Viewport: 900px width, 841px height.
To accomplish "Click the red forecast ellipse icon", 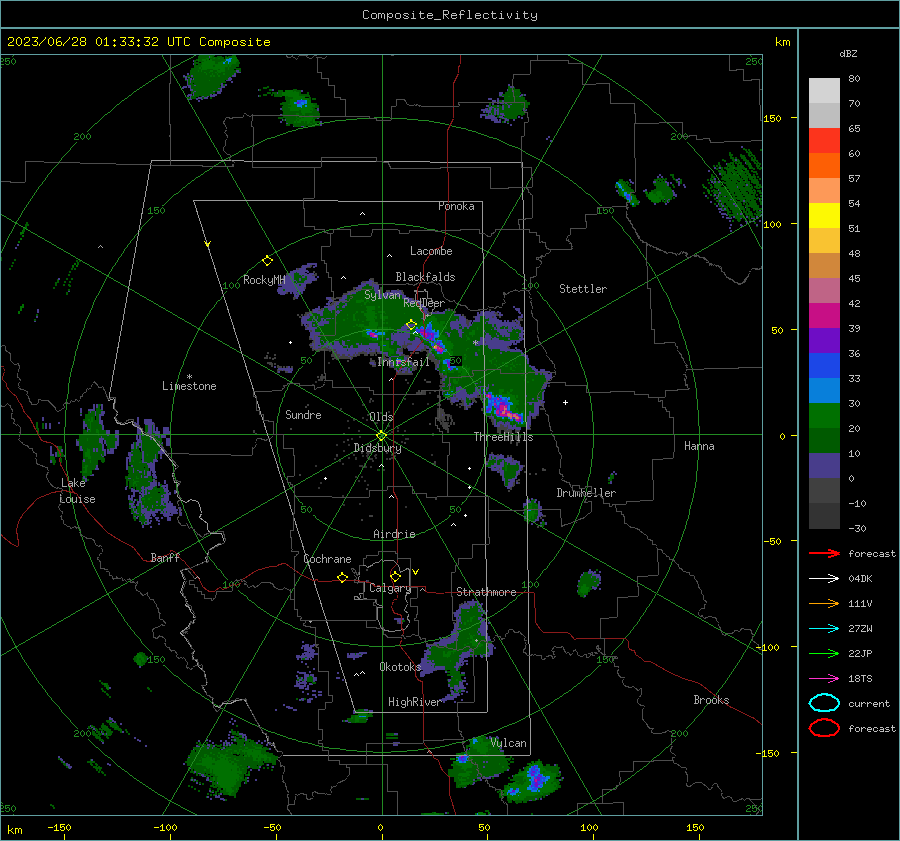I will pyautogui.click(x=824, y=728).
